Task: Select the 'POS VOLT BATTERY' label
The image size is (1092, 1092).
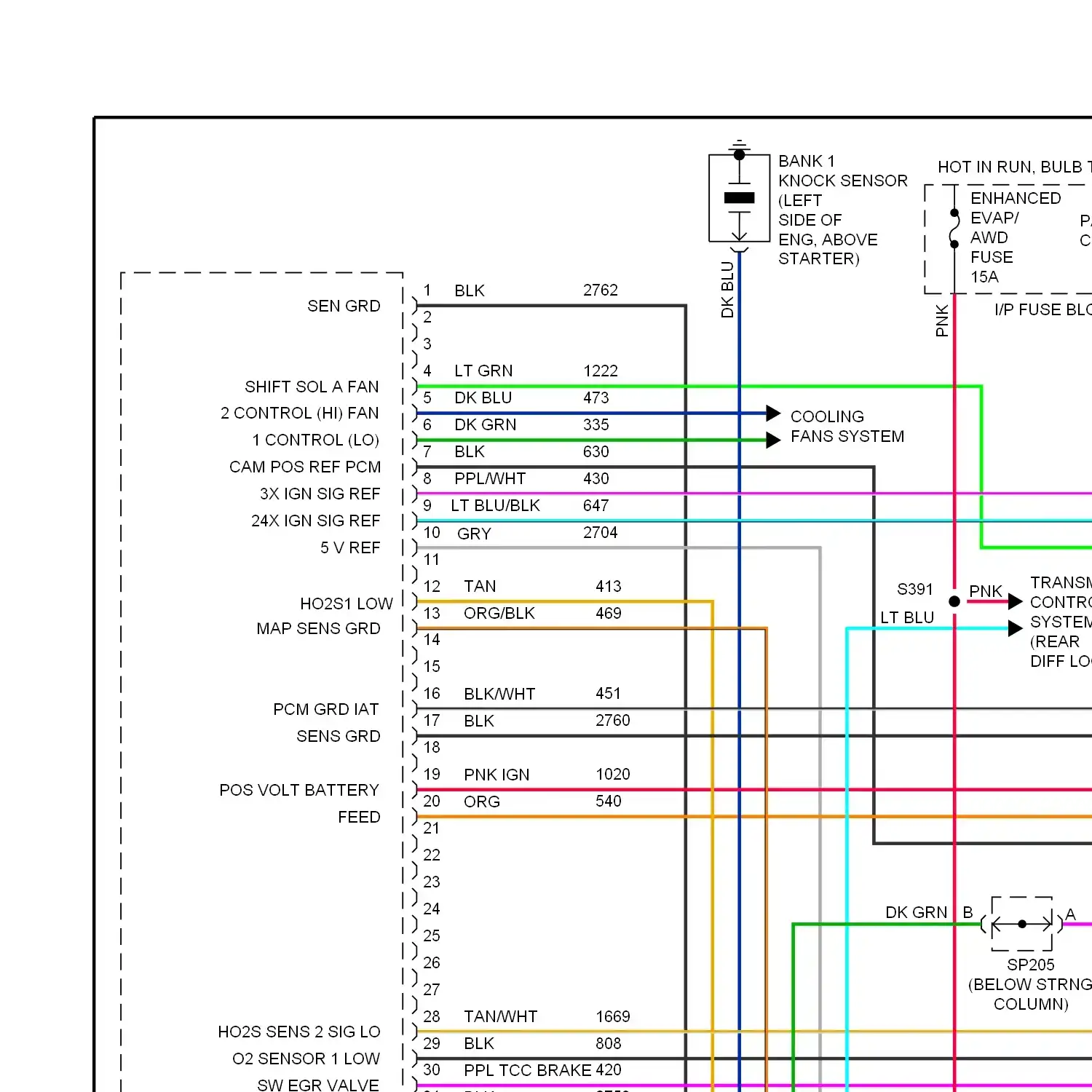Action: (299, 790)
